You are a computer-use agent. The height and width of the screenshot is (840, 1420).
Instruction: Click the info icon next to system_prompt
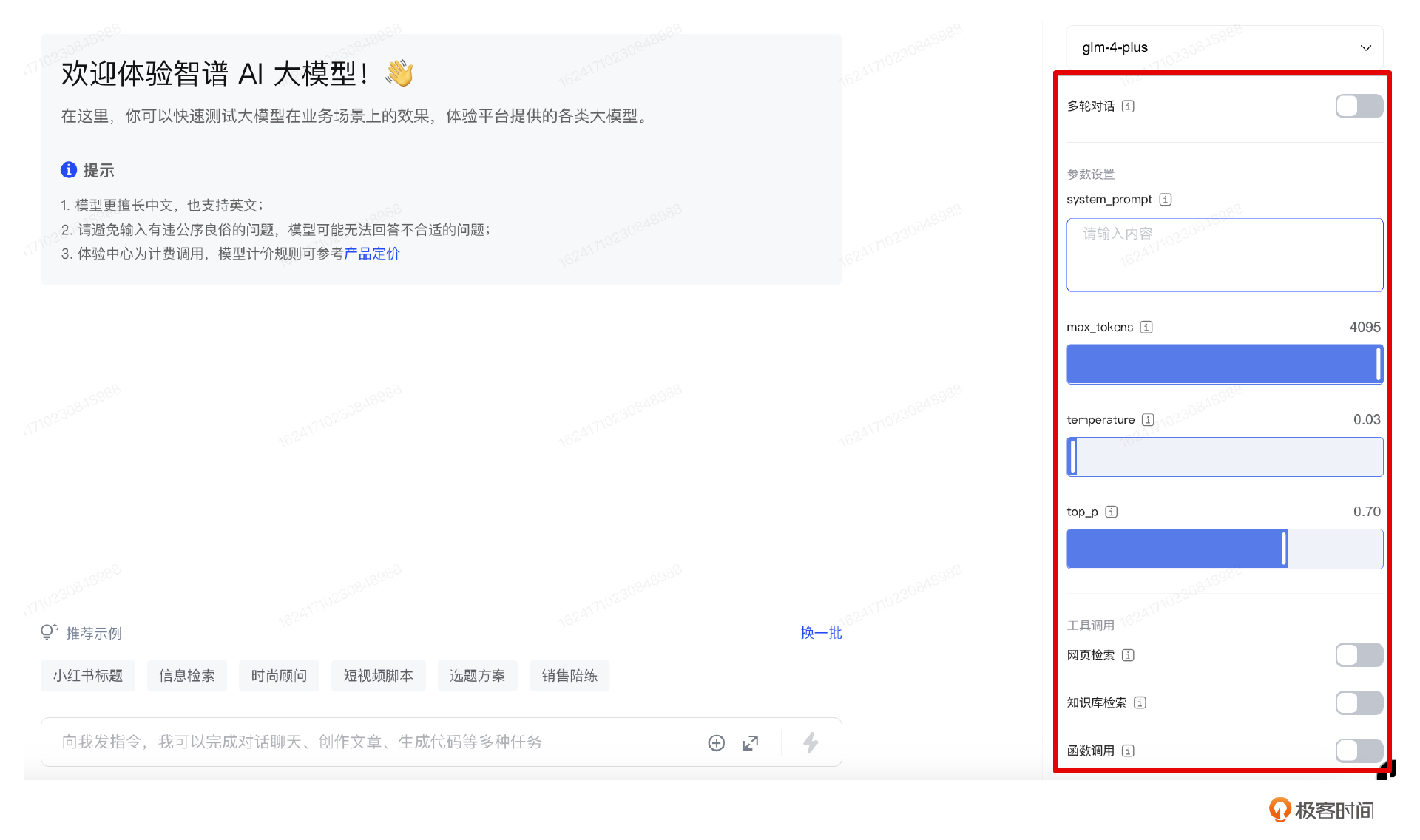[1166, 199]
